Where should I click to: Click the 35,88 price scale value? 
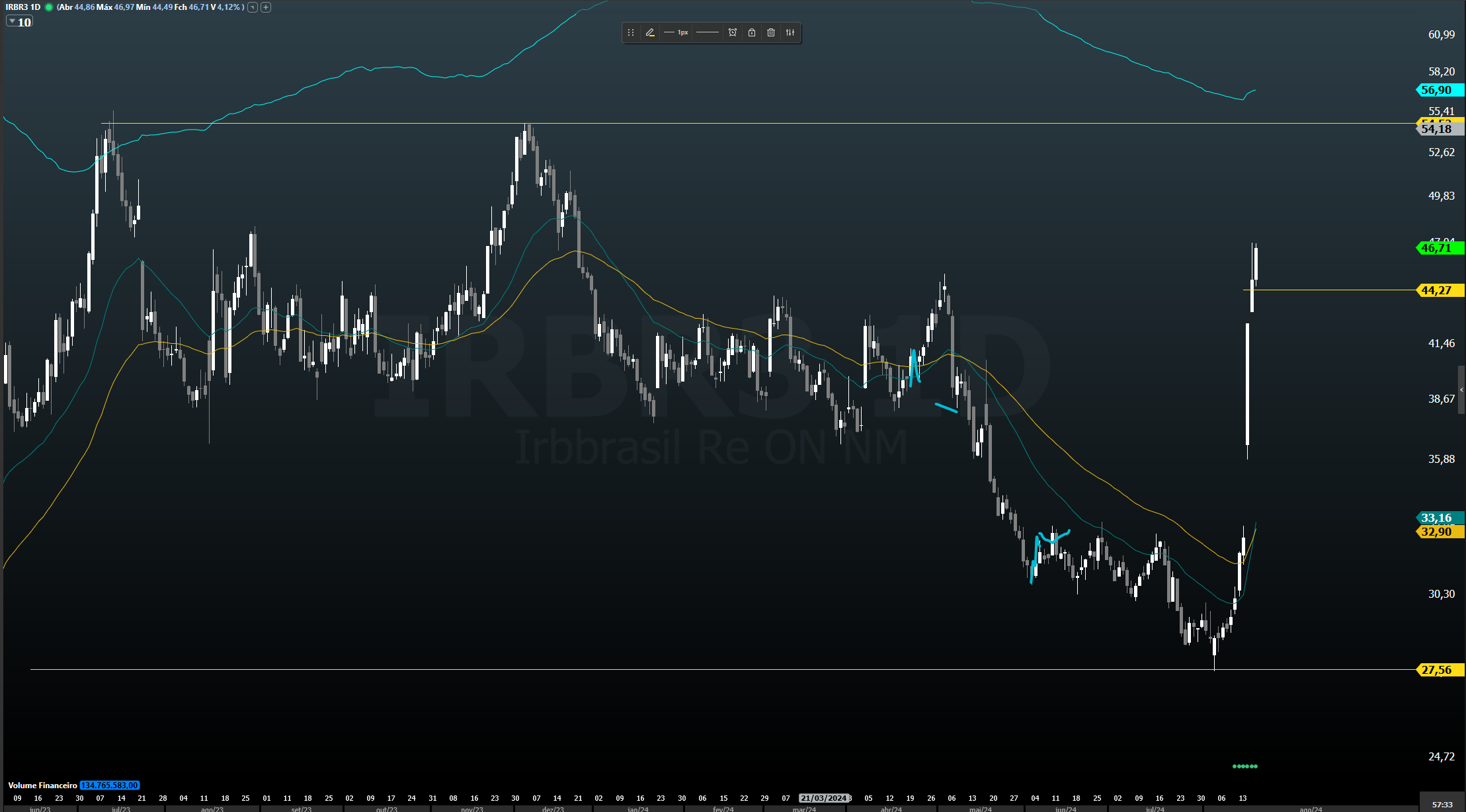pyautogui.click(x=1442, y=459)
